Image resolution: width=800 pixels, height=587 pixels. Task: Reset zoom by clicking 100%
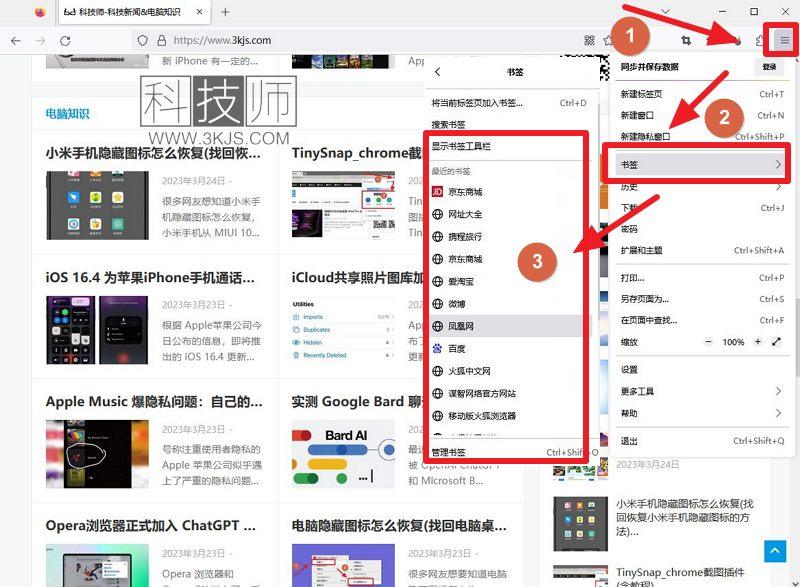click(x=733, y=342)
